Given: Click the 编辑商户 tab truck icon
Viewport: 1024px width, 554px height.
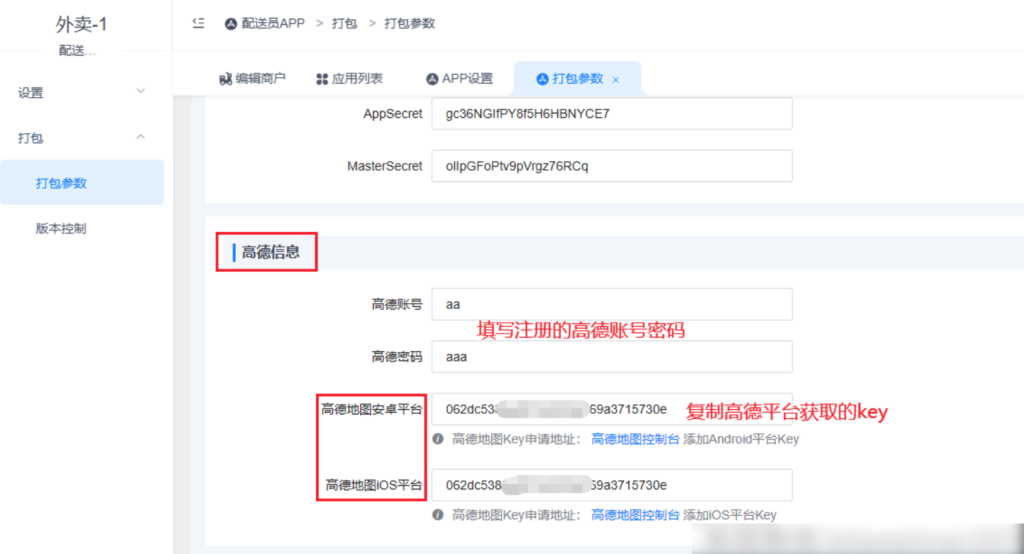Looking at the screenshot, I should click(x=225, y=79).
